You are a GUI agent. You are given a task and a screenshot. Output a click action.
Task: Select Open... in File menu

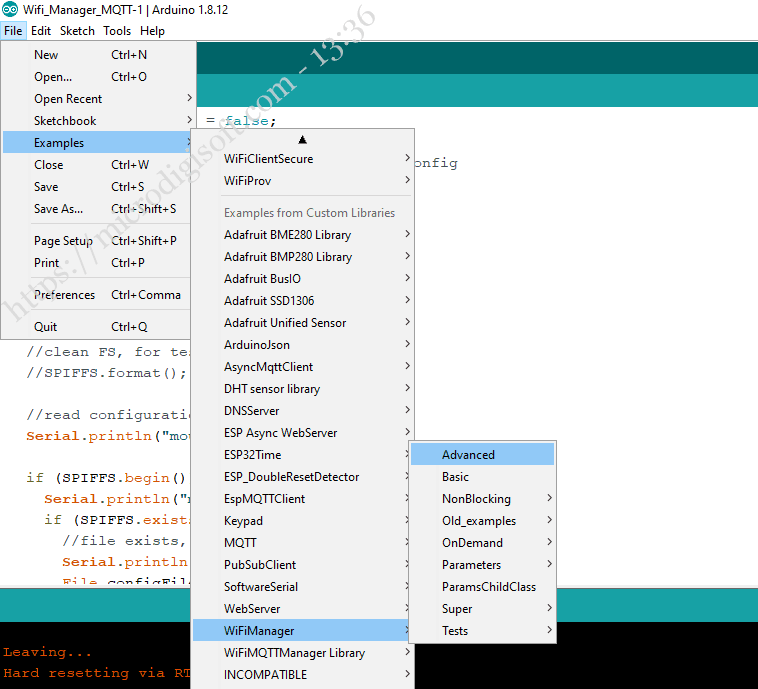point(97,77)
